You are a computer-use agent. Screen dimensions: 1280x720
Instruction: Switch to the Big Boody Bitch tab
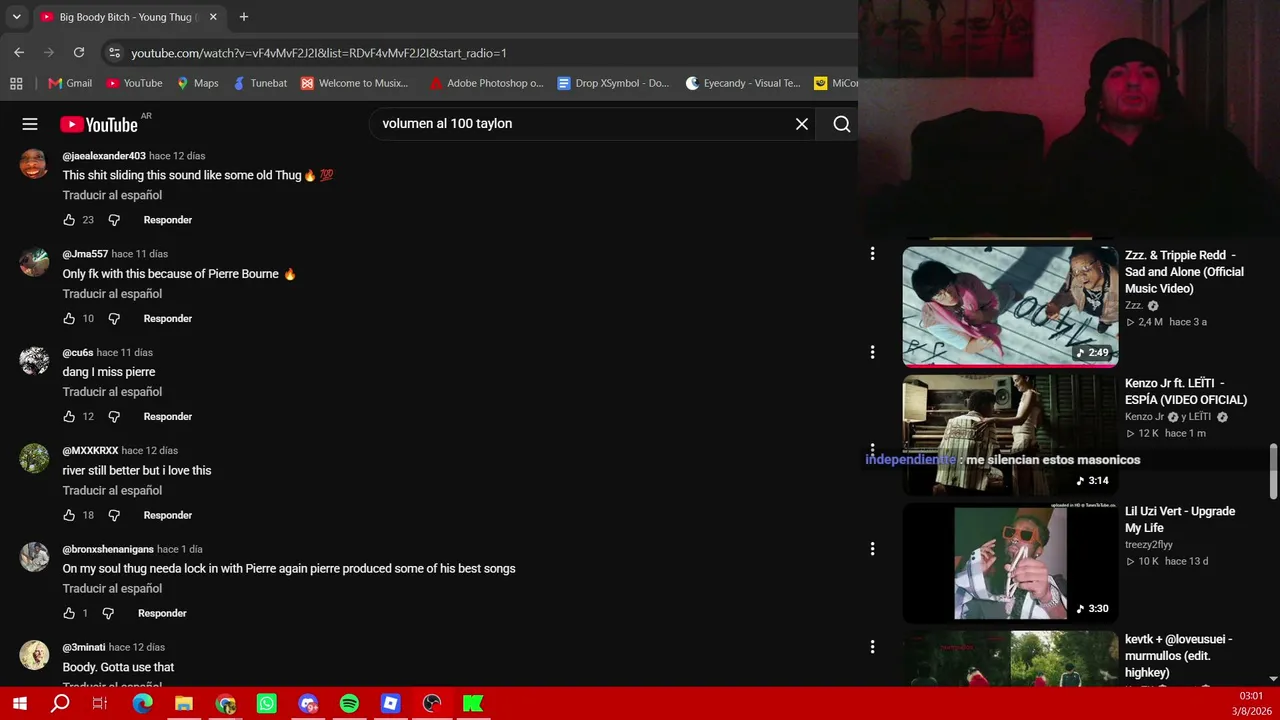[127, 17]
